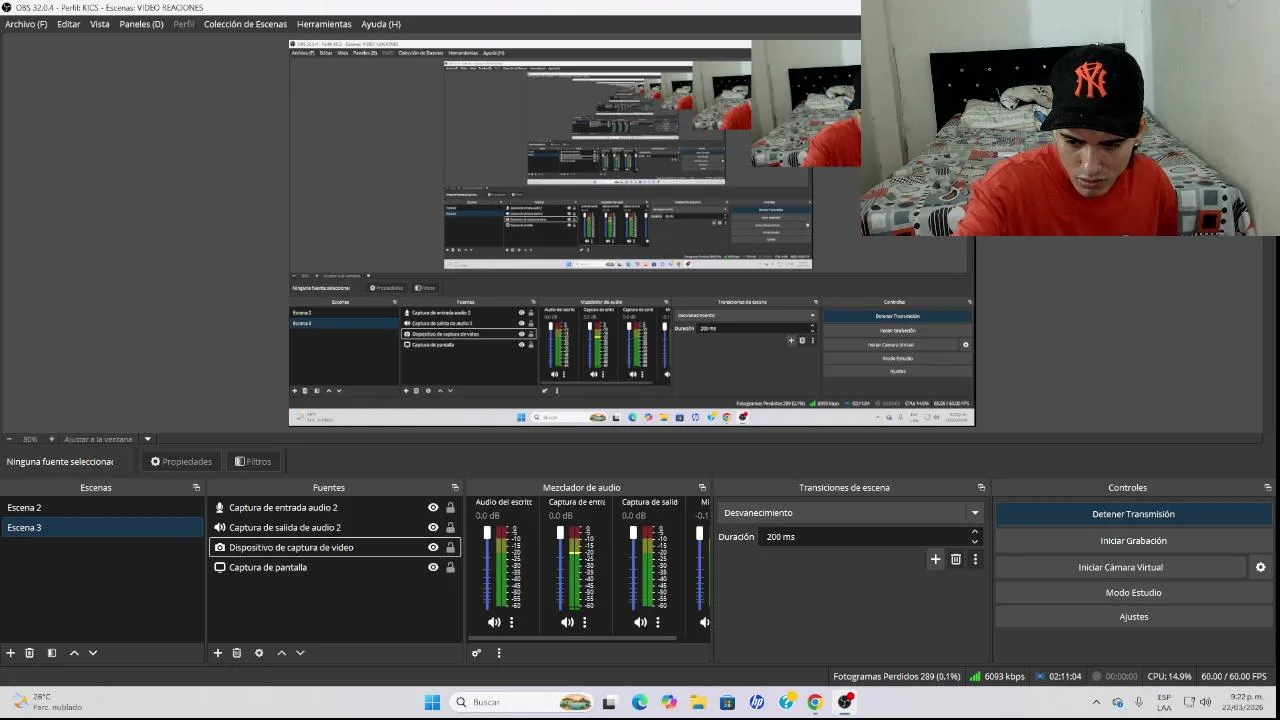Move source up using Fuentes up arrow
This screenshot has width=1280, height=720.
click(x=281, y=653)
